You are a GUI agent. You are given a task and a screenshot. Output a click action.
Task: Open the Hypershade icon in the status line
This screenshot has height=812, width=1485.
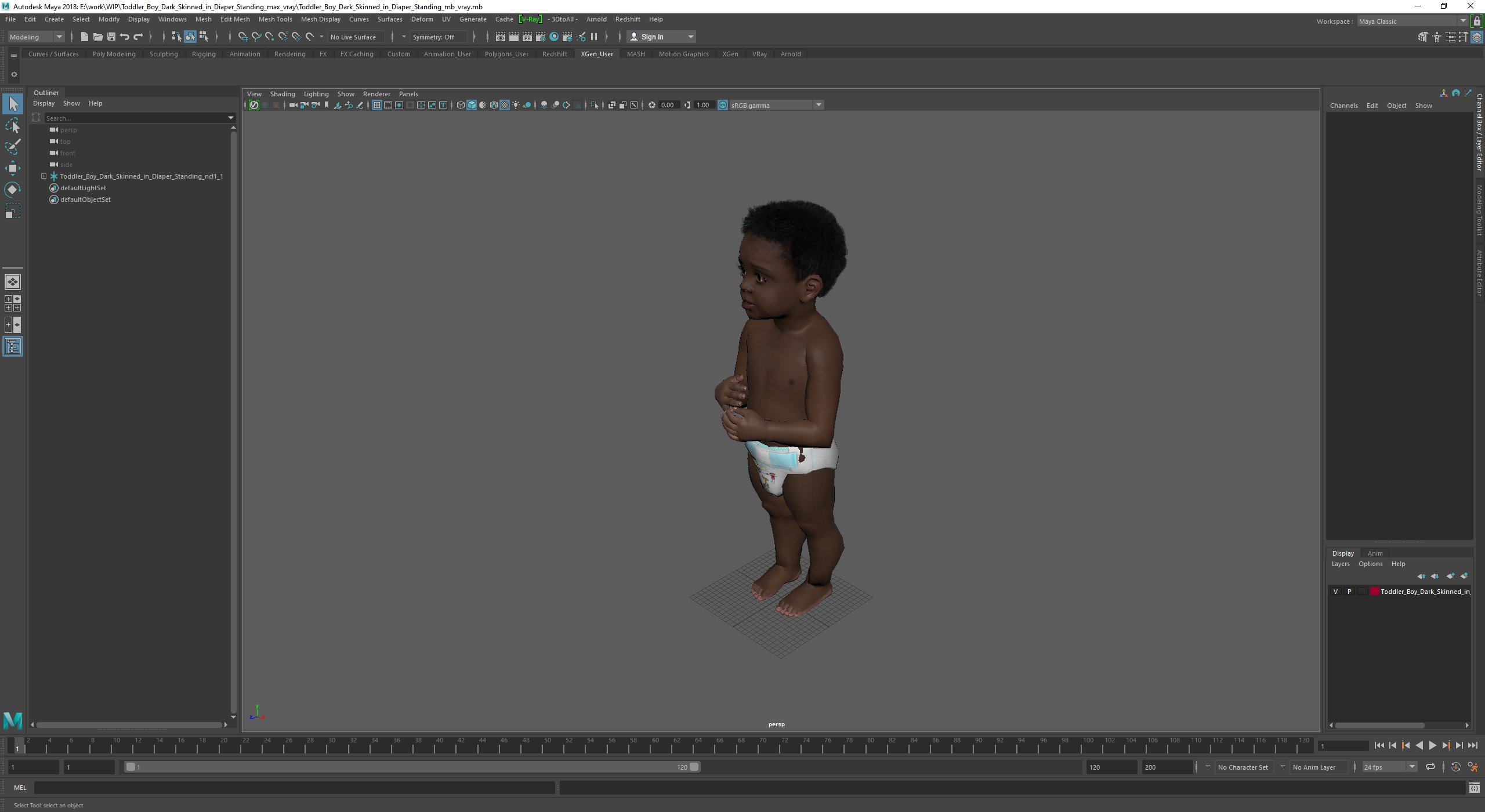(x=554, y=37)
